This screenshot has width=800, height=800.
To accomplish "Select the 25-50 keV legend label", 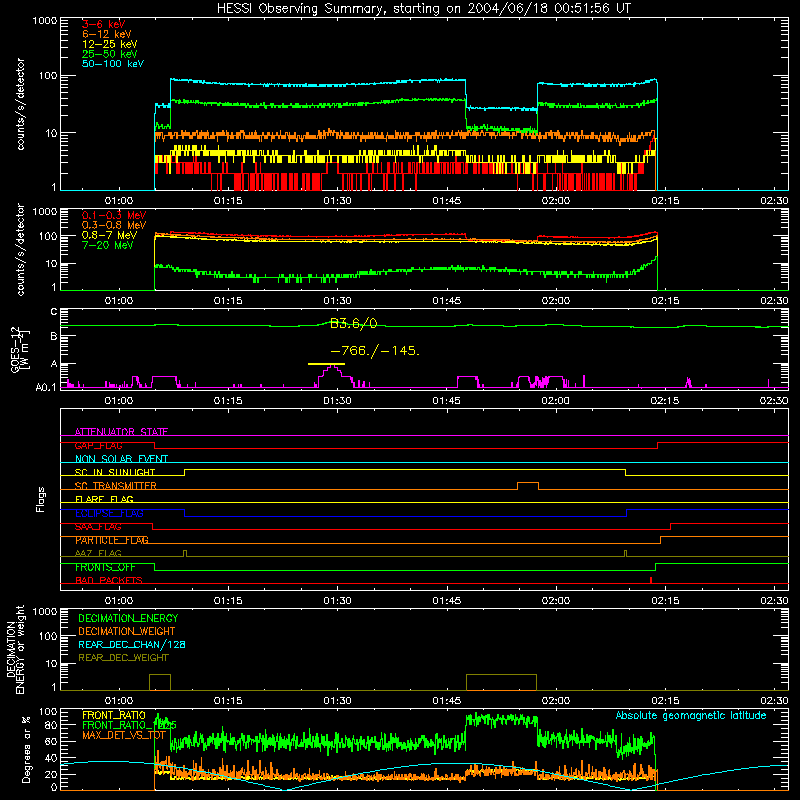I will (x=110, y=54).
